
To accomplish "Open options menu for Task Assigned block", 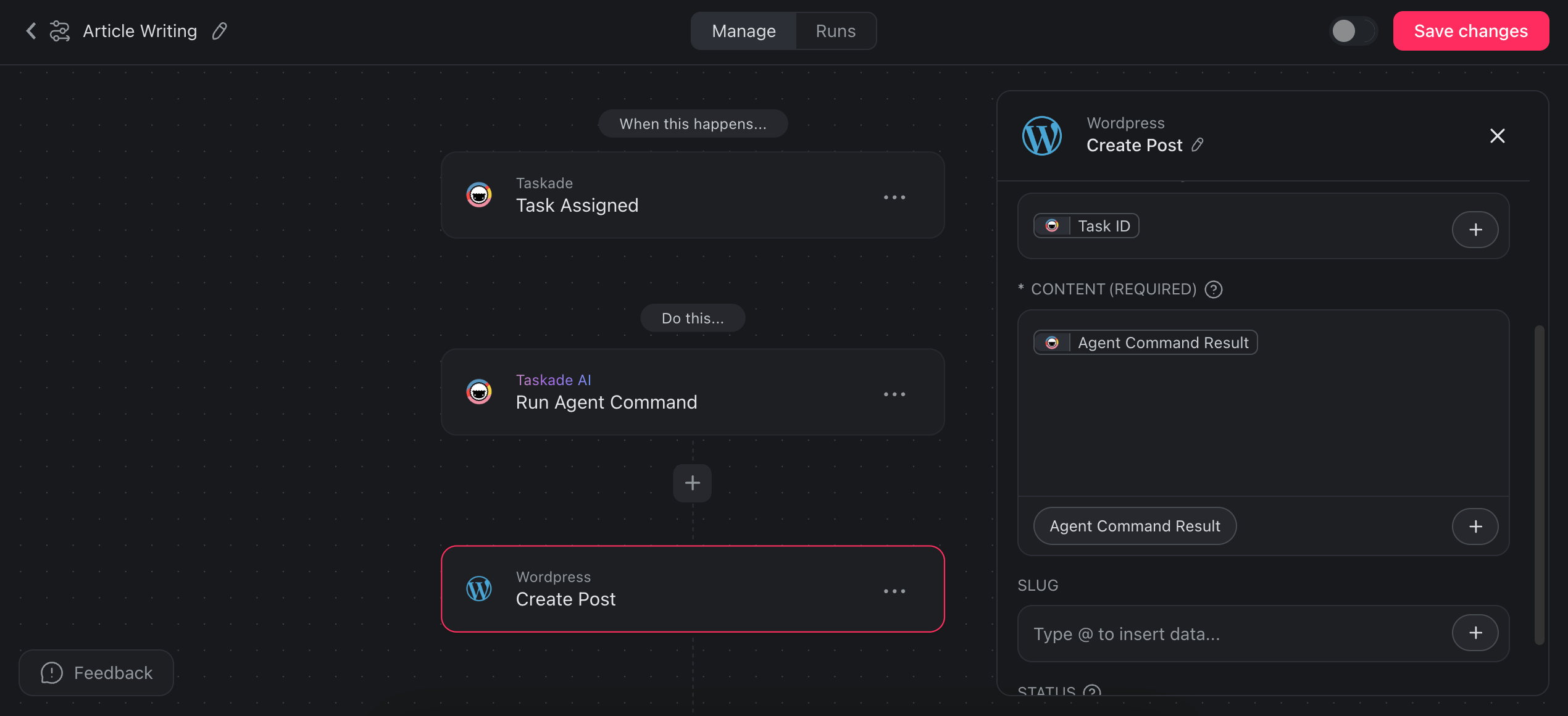I will tap(895, 196).
